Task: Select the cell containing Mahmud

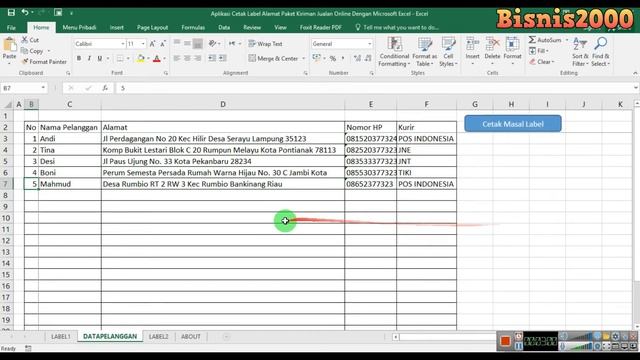Action: click(70, 184)
